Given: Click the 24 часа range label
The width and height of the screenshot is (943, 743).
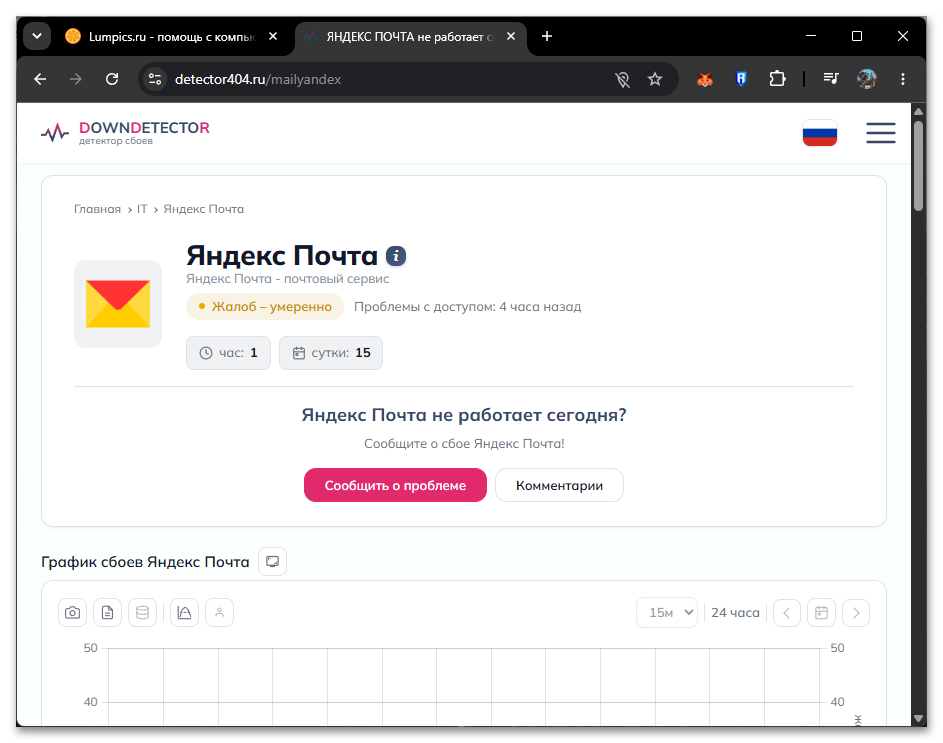Looking at the screenshot, I should tap(736, 613).
